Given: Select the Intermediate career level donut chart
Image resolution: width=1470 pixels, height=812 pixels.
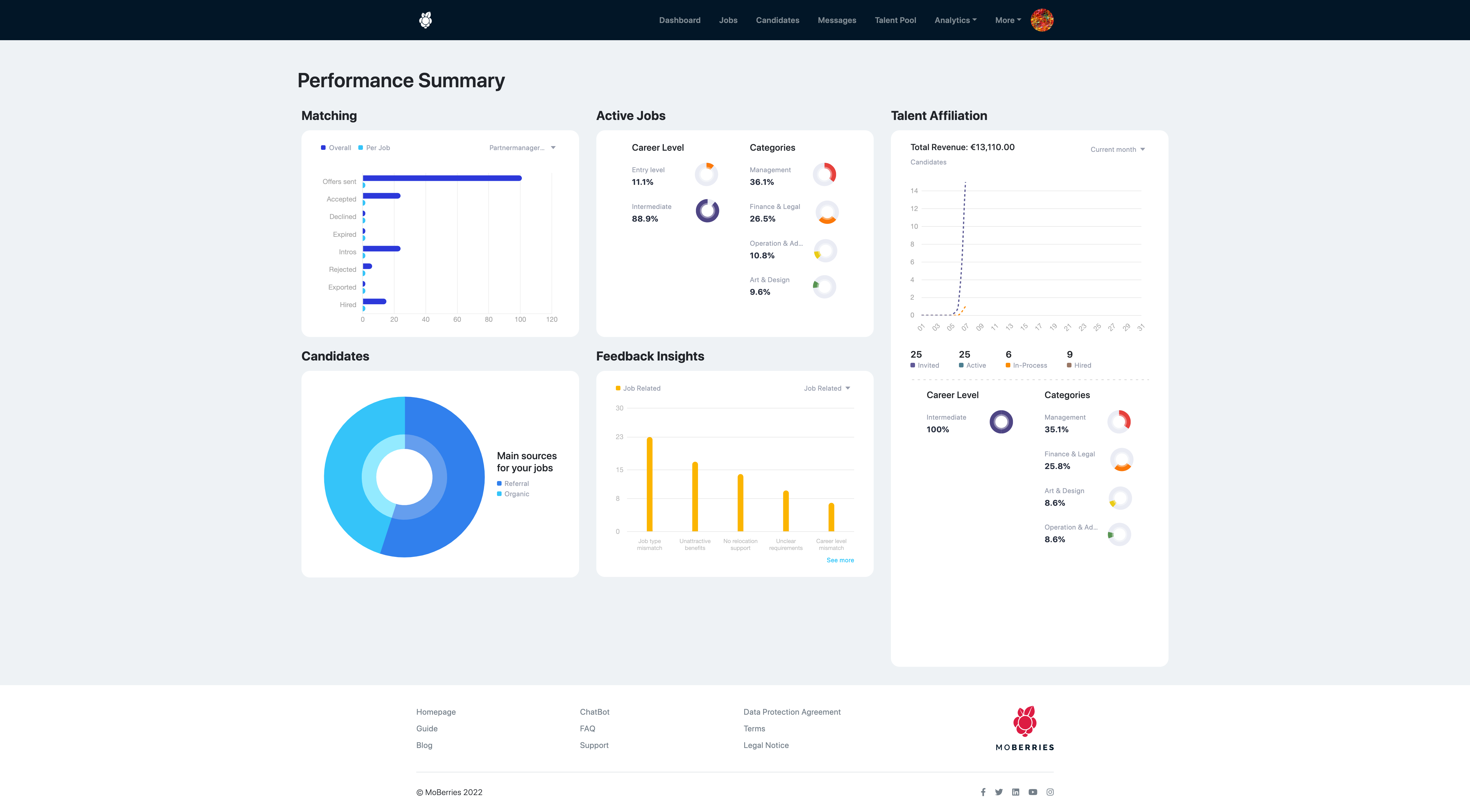Looking at the screenshot, I should click(707, 211).
